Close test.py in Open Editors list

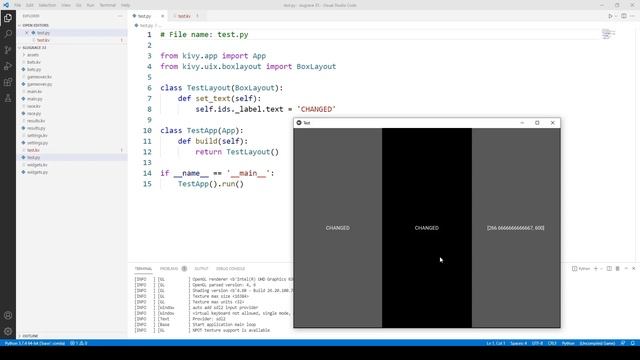(27, 33)
